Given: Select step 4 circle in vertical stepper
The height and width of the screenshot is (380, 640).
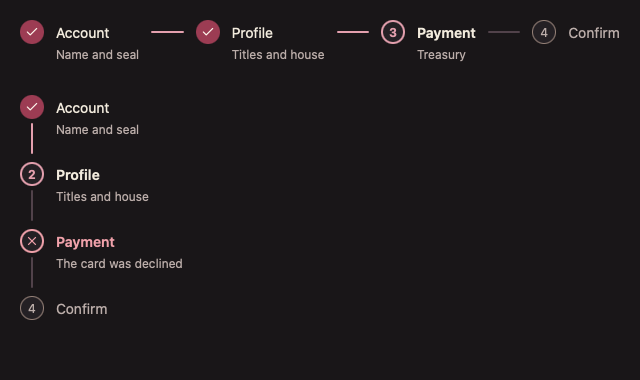Looking at the screenshot, I should (x=32, y=308).
